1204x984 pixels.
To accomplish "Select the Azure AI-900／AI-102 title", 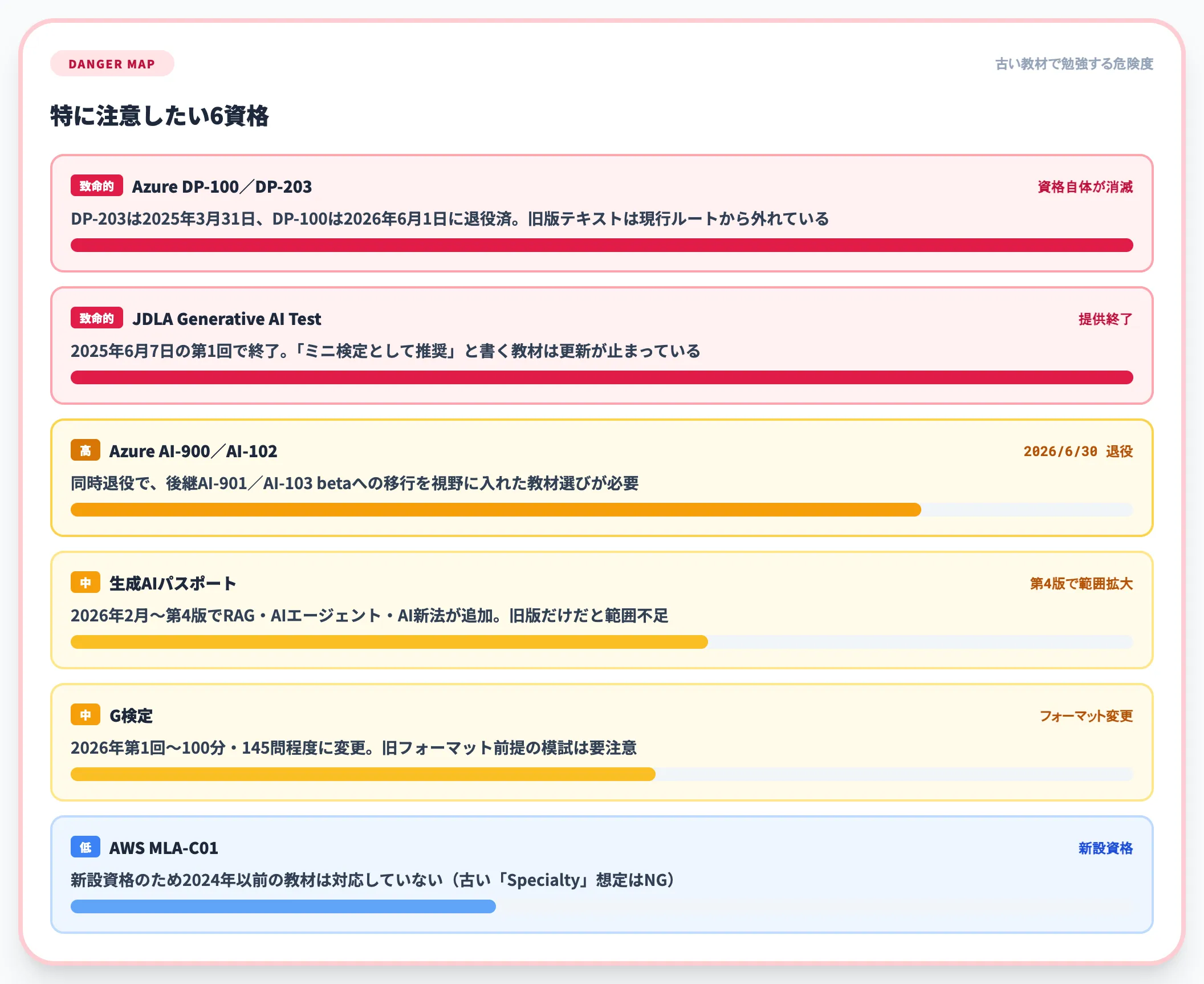I will click(x=193, y=451).
